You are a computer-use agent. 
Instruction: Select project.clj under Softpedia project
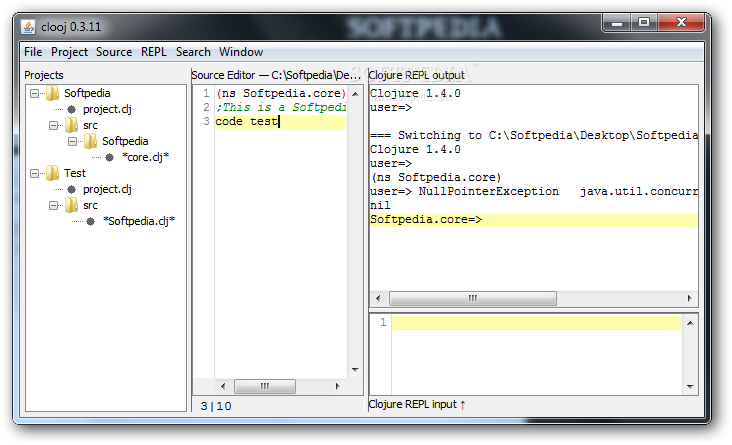107,109
